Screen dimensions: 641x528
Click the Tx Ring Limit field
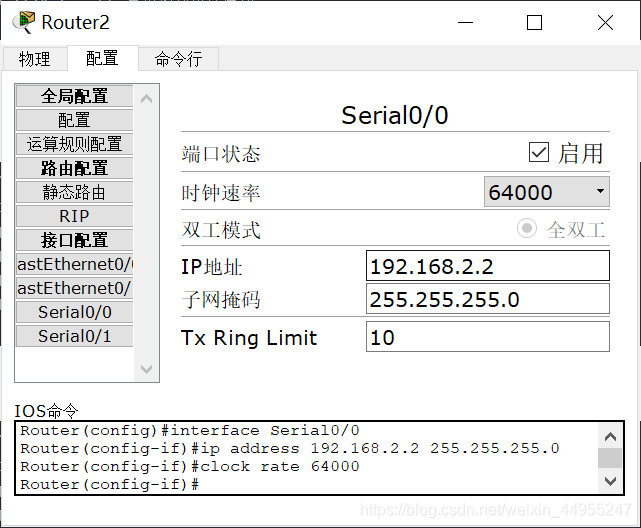click(x=487, y=337)
